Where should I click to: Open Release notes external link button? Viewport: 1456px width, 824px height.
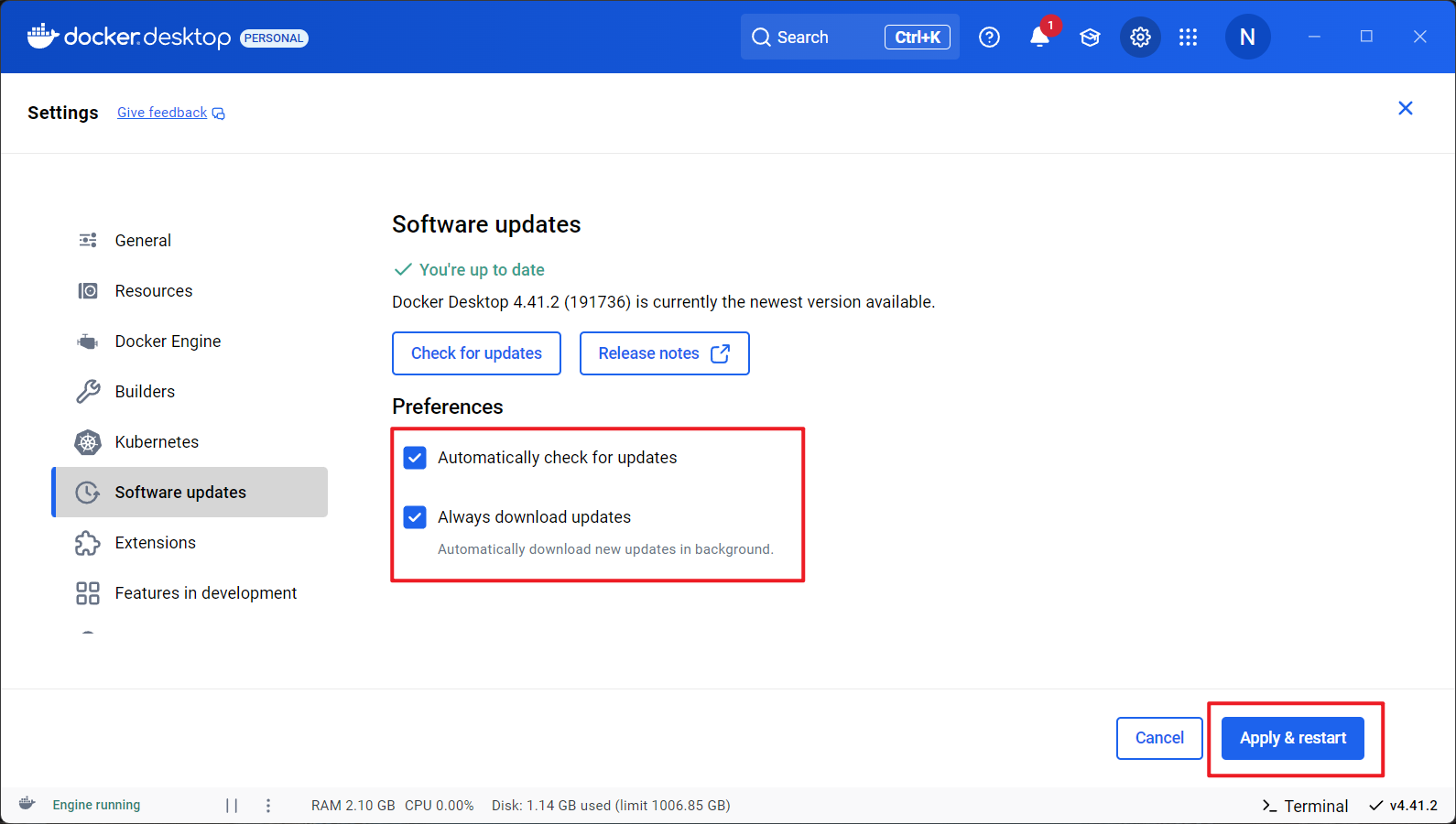point(665,353)
